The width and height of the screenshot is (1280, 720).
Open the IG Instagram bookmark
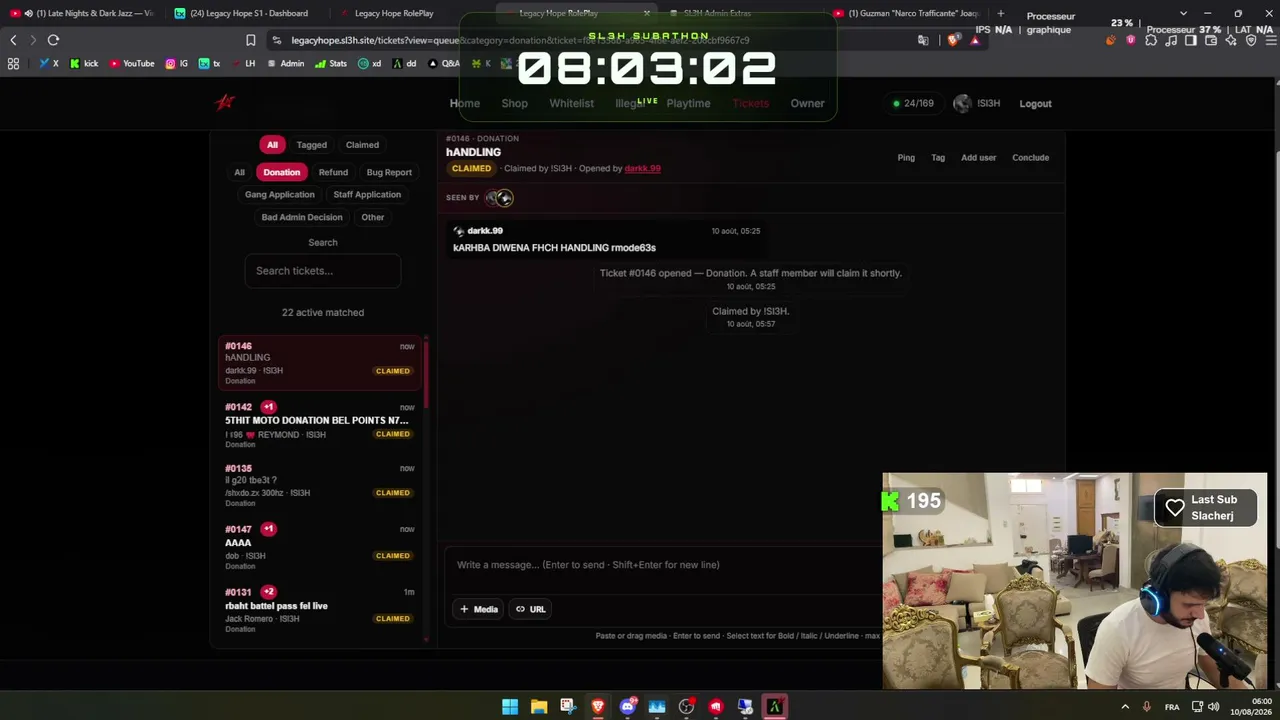pos(177,63)
